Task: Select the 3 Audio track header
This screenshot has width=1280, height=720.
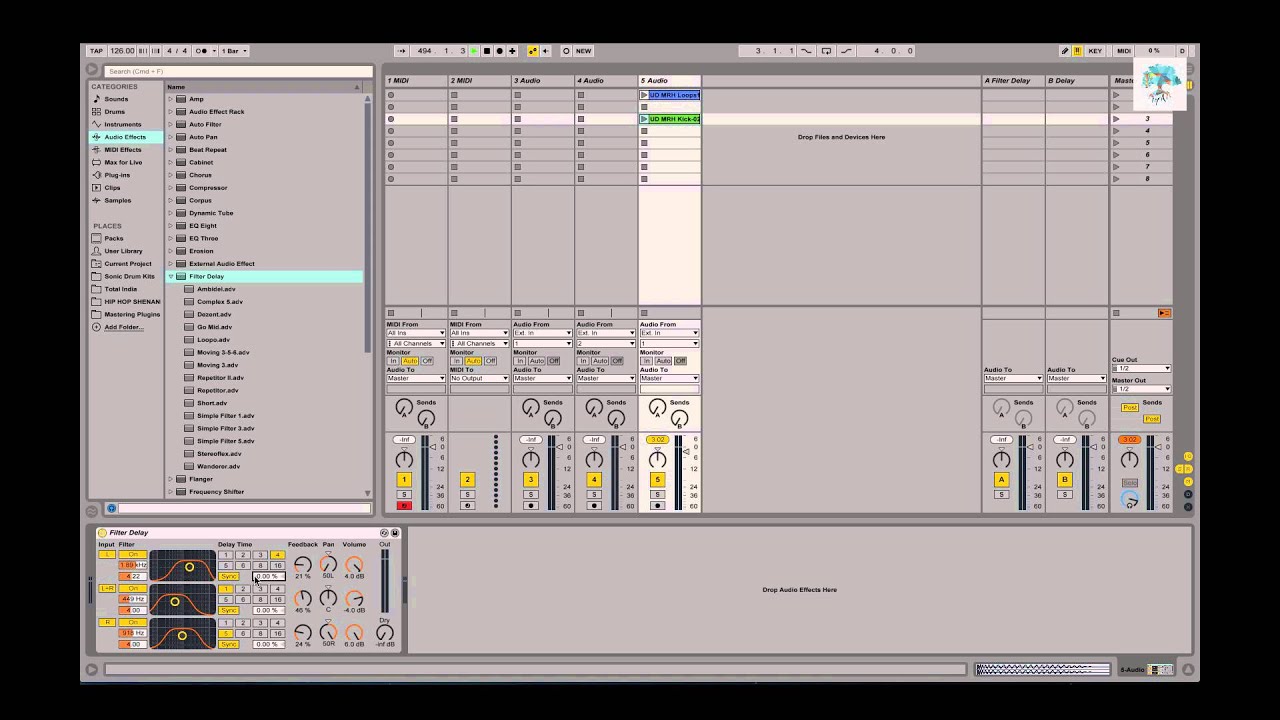Action: click(542, 80)
